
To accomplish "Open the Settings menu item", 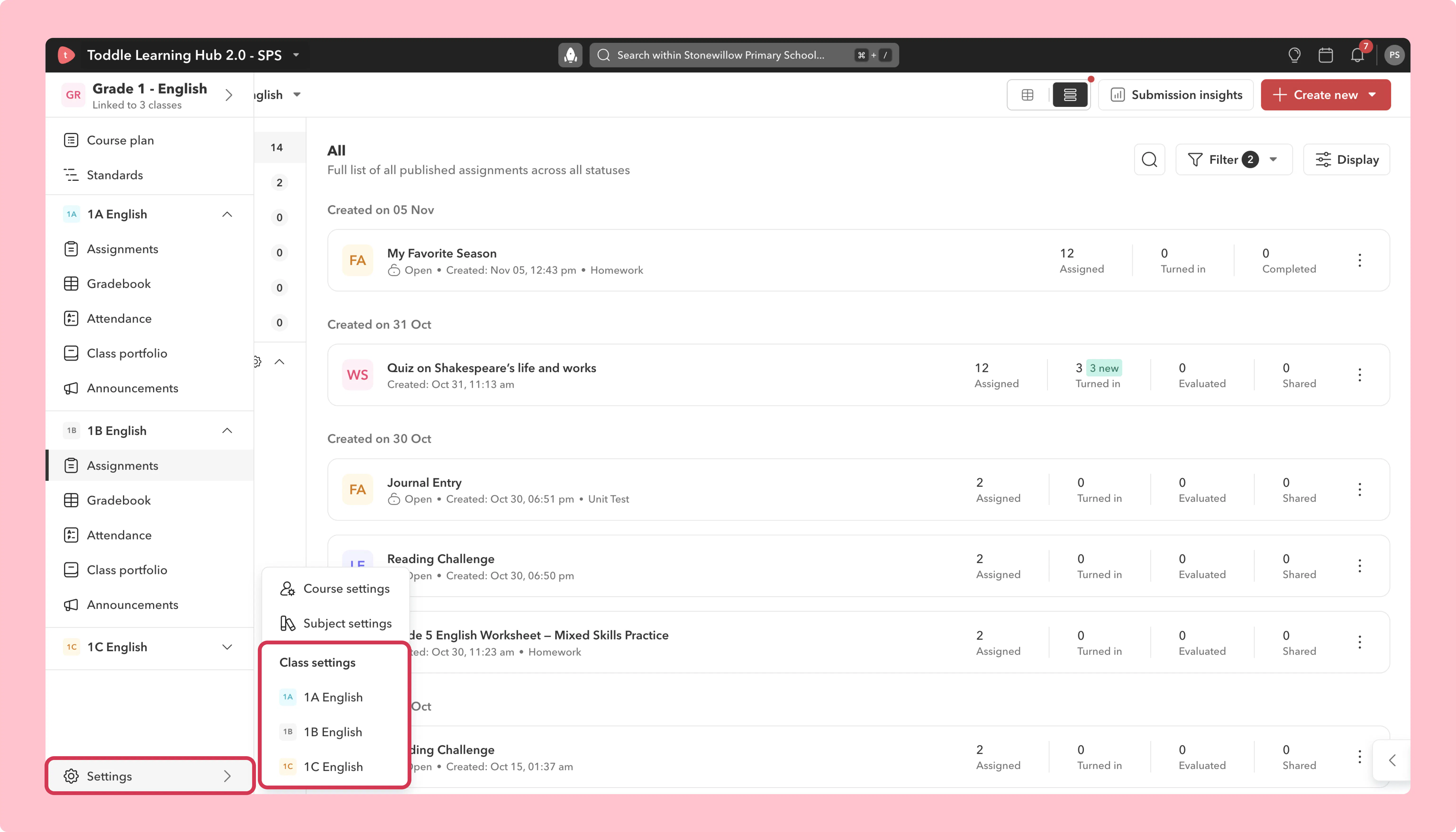I will [150, 776].
